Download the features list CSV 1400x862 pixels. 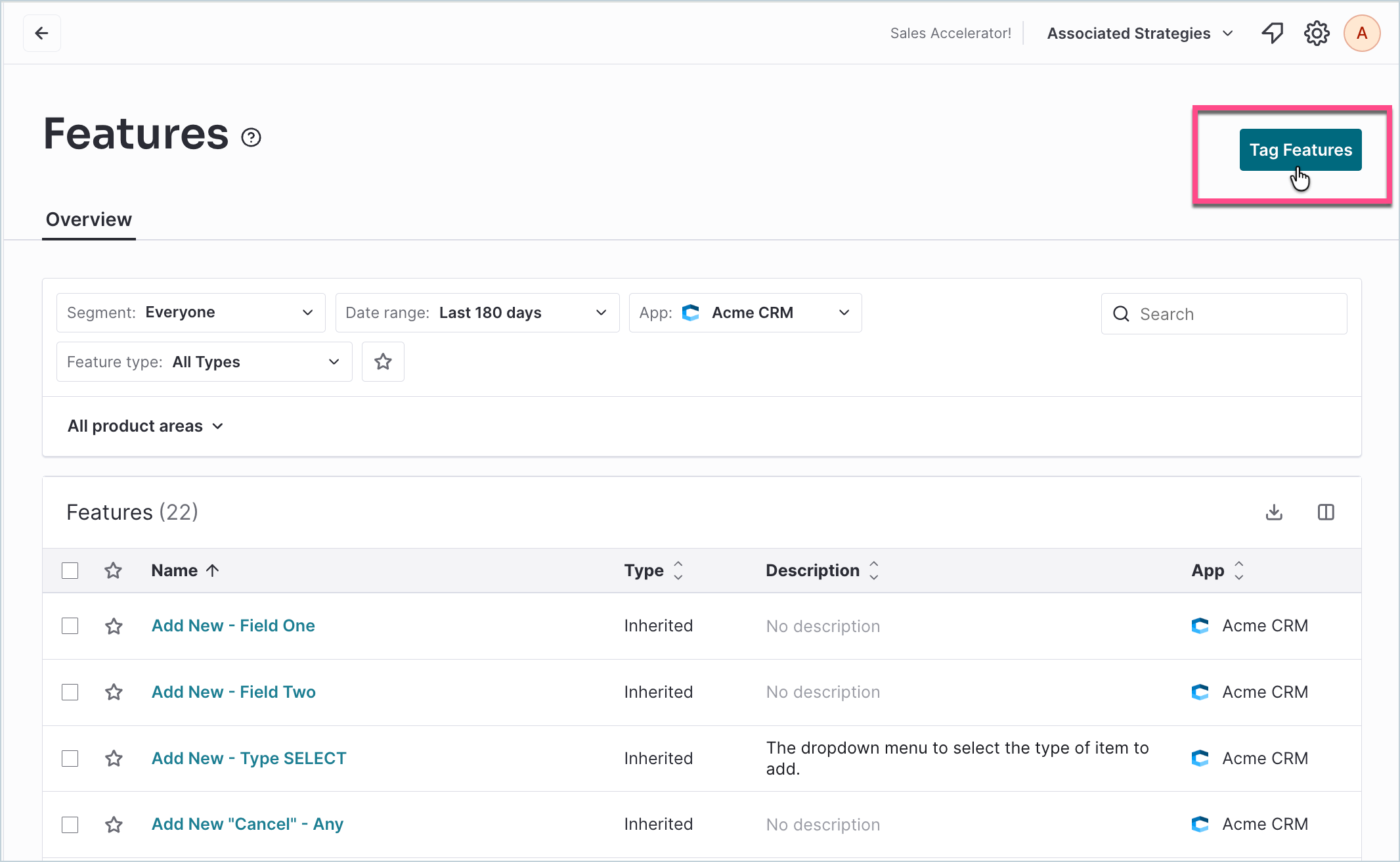click(x=1274, y=512)
